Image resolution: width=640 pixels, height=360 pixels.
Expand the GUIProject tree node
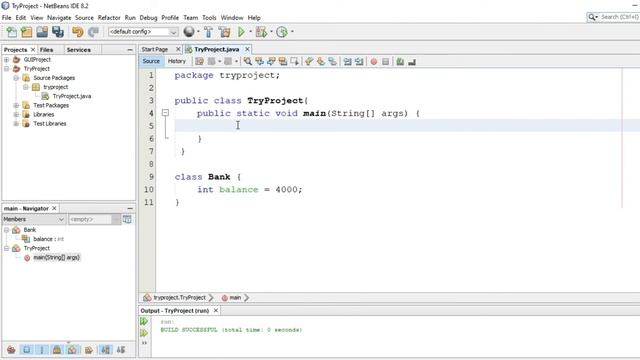point(7,60)
